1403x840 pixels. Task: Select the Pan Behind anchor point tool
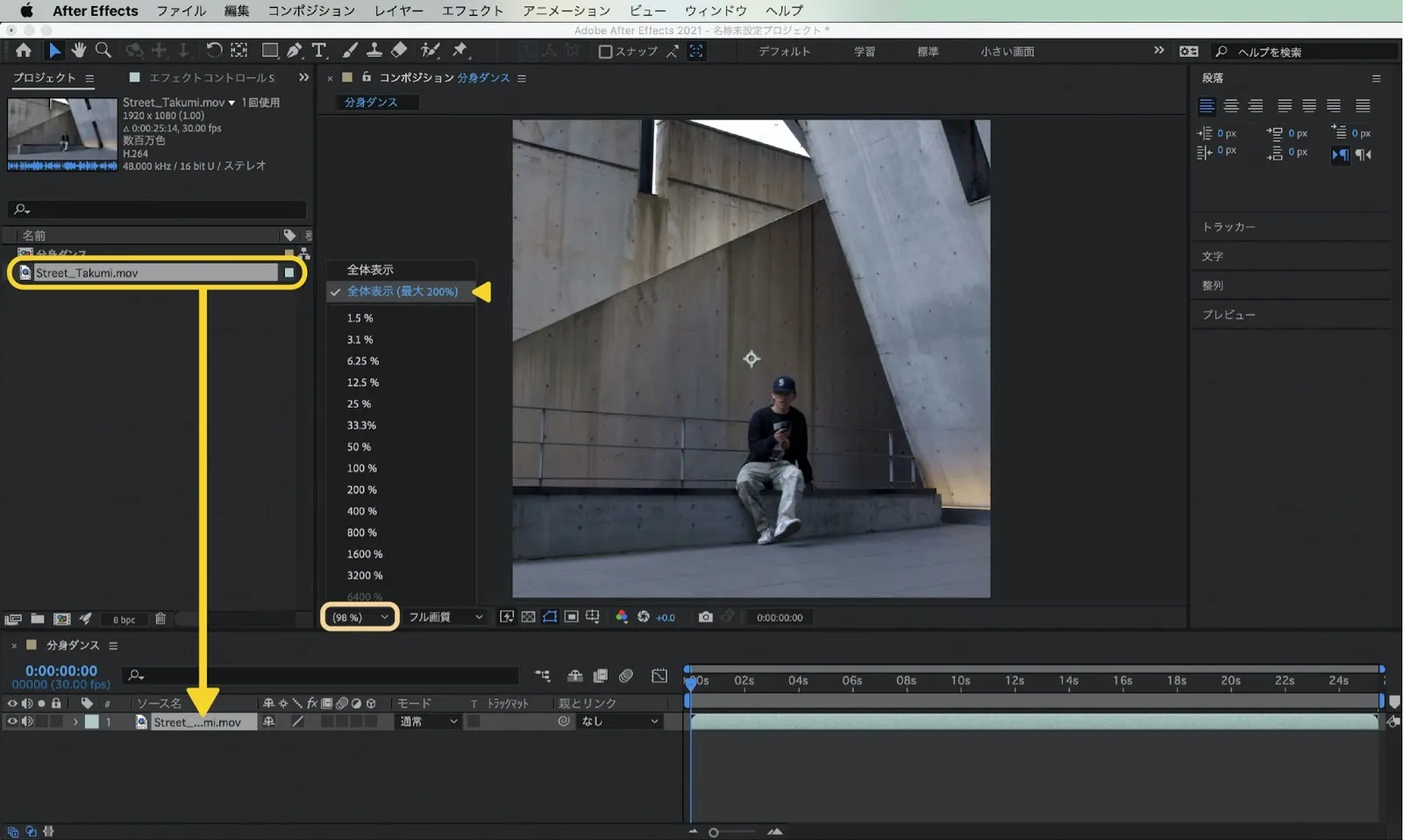tap(239, 50)
